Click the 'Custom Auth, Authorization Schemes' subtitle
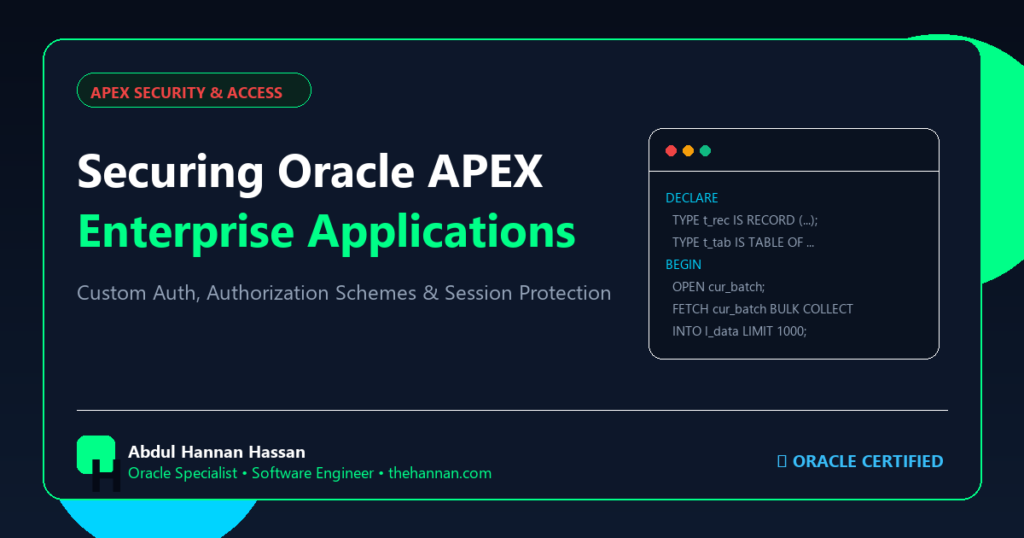 [344, 293]
